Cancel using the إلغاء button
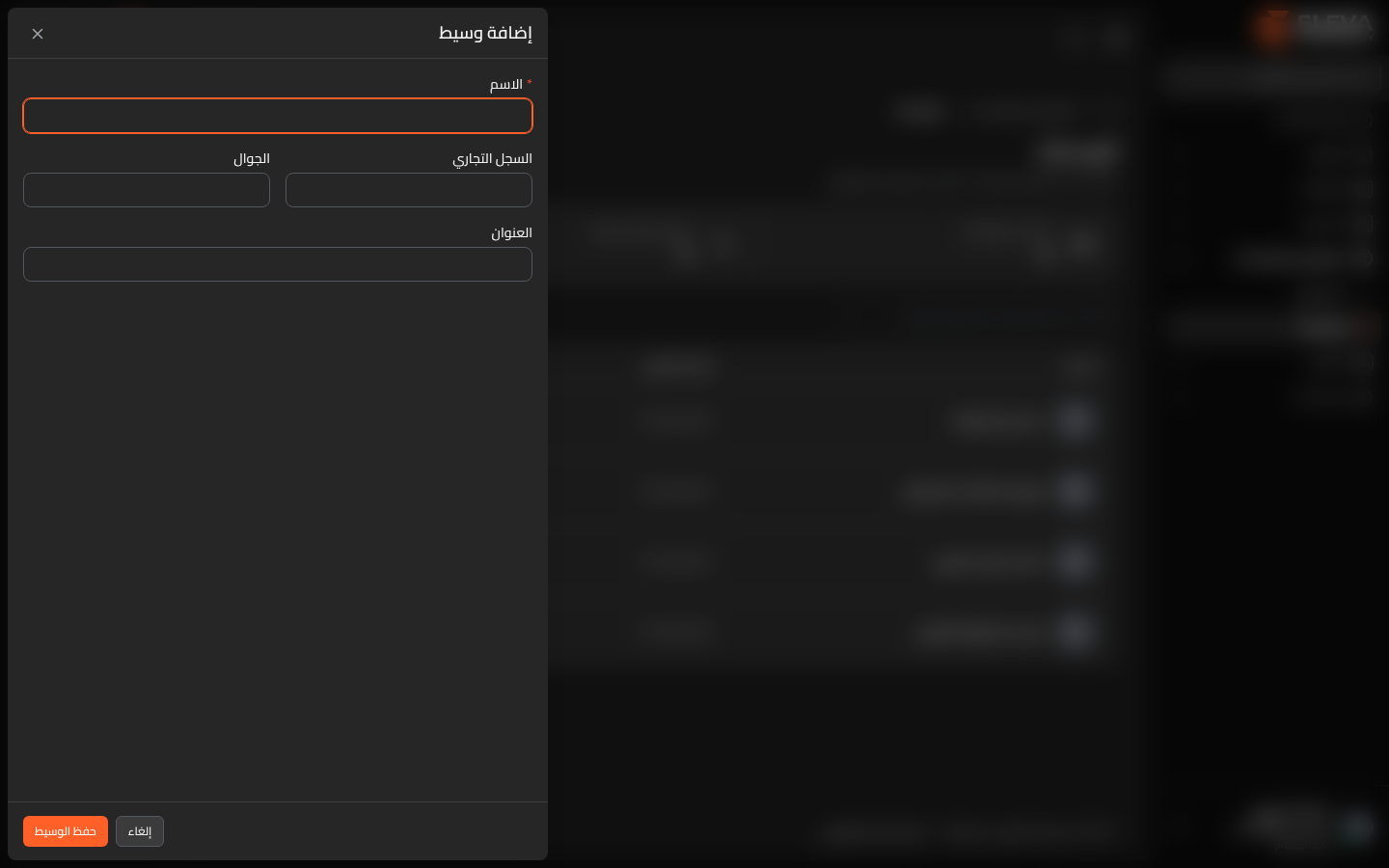 coord(140,831)
